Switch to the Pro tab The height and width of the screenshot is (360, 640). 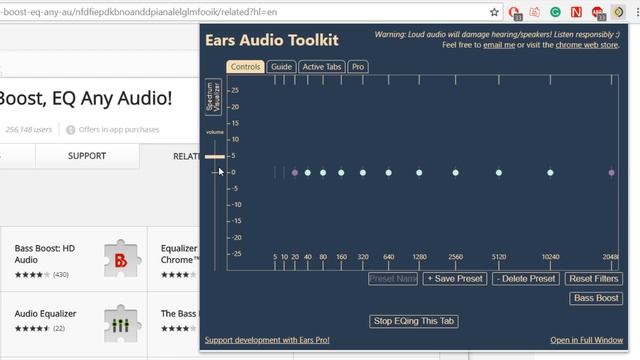coord(358,67)
